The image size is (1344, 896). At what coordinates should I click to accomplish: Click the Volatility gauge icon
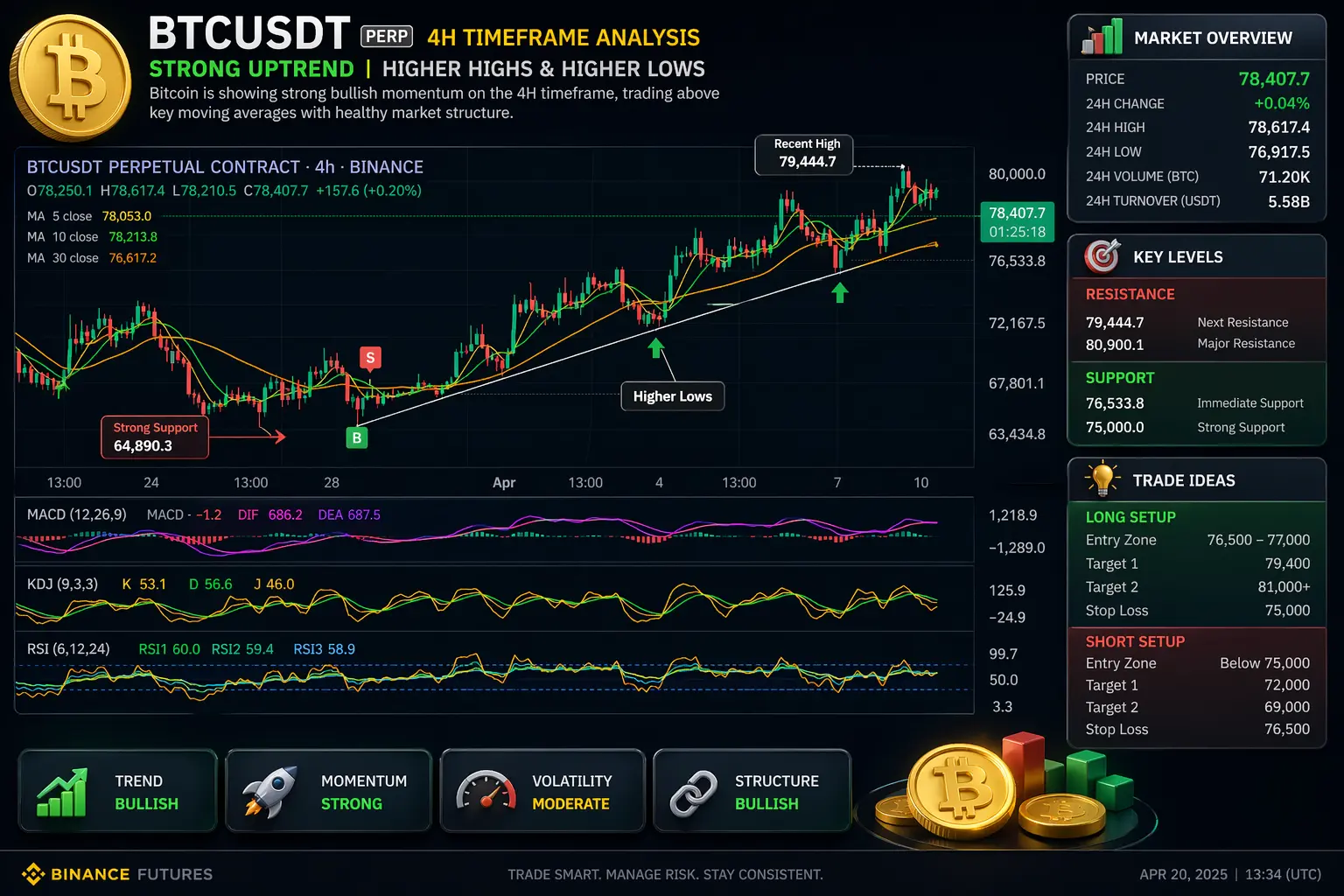pos(486,791)
